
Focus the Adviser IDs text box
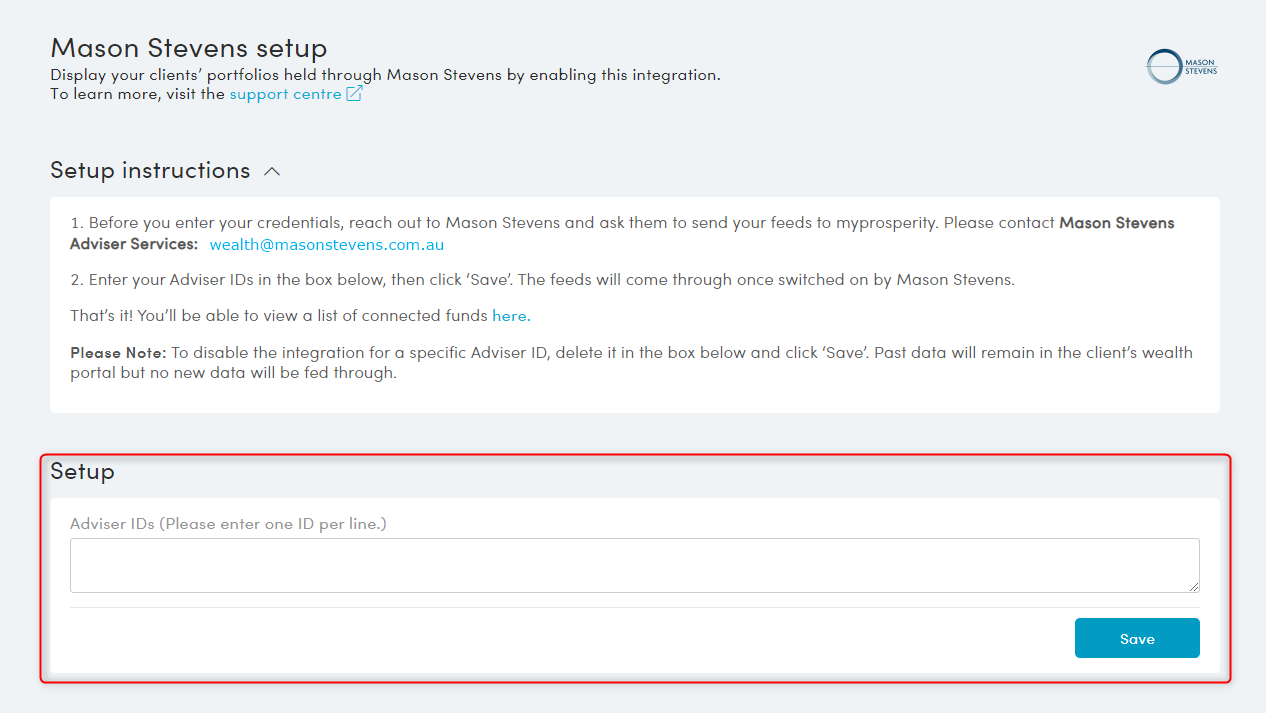pyautogui.click(x=634, y=565)
